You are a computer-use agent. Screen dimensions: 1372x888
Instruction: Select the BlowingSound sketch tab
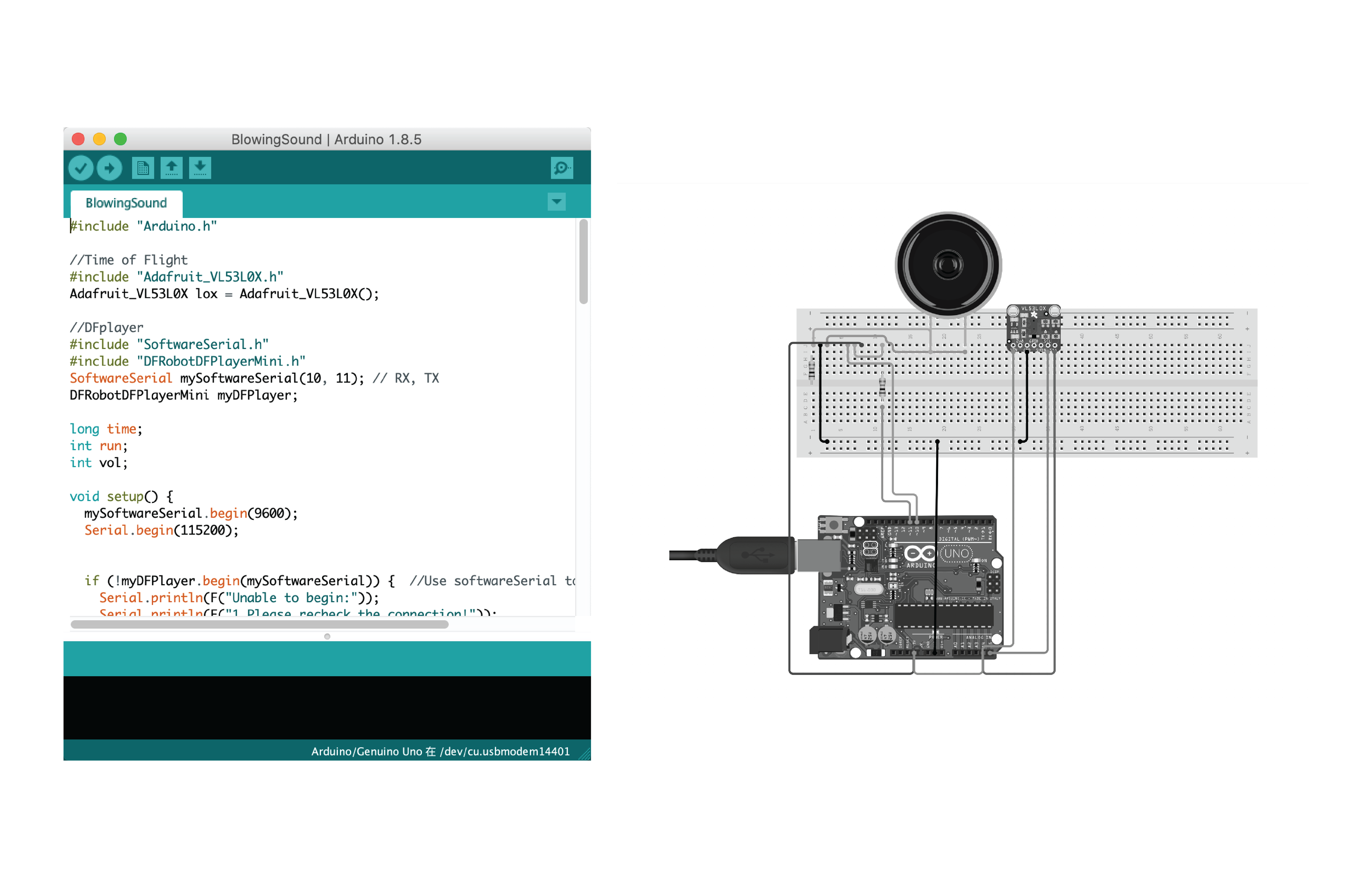[126, 203]
